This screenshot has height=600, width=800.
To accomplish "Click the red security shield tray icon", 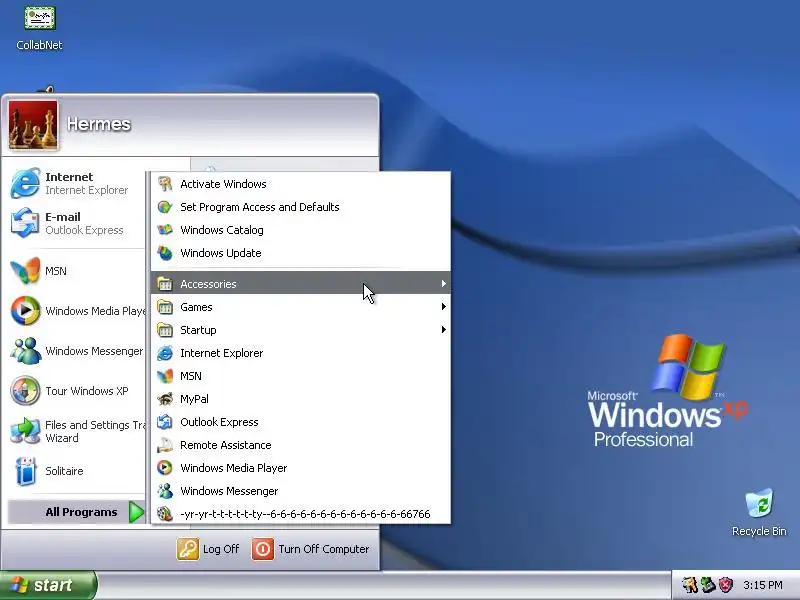I will pyautogui.click(x=726, y=585).
